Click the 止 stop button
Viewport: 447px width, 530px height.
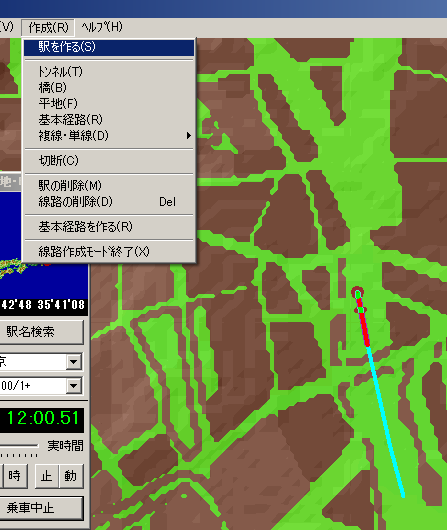[47, 476]
